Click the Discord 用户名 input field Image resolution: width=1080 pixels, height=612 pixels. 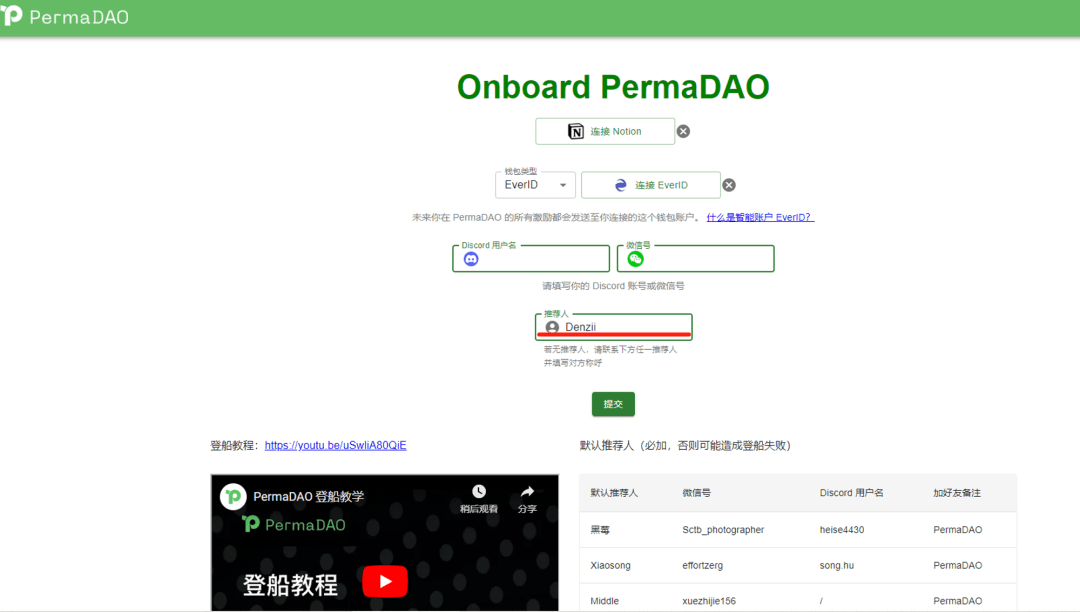[531, 259]
